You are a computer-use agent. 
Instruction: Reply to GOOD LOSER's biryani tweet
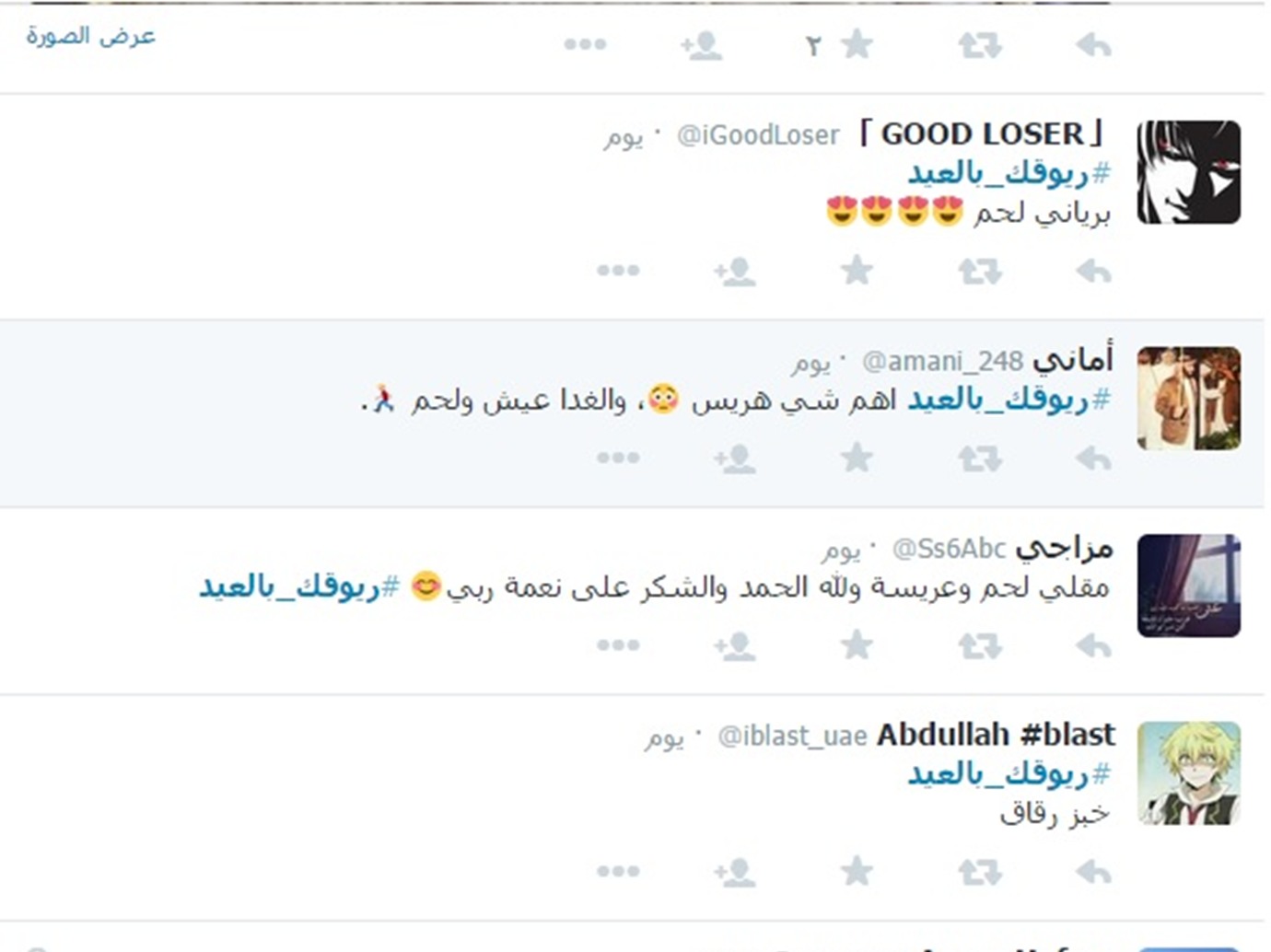click(x=1093, y=272)
